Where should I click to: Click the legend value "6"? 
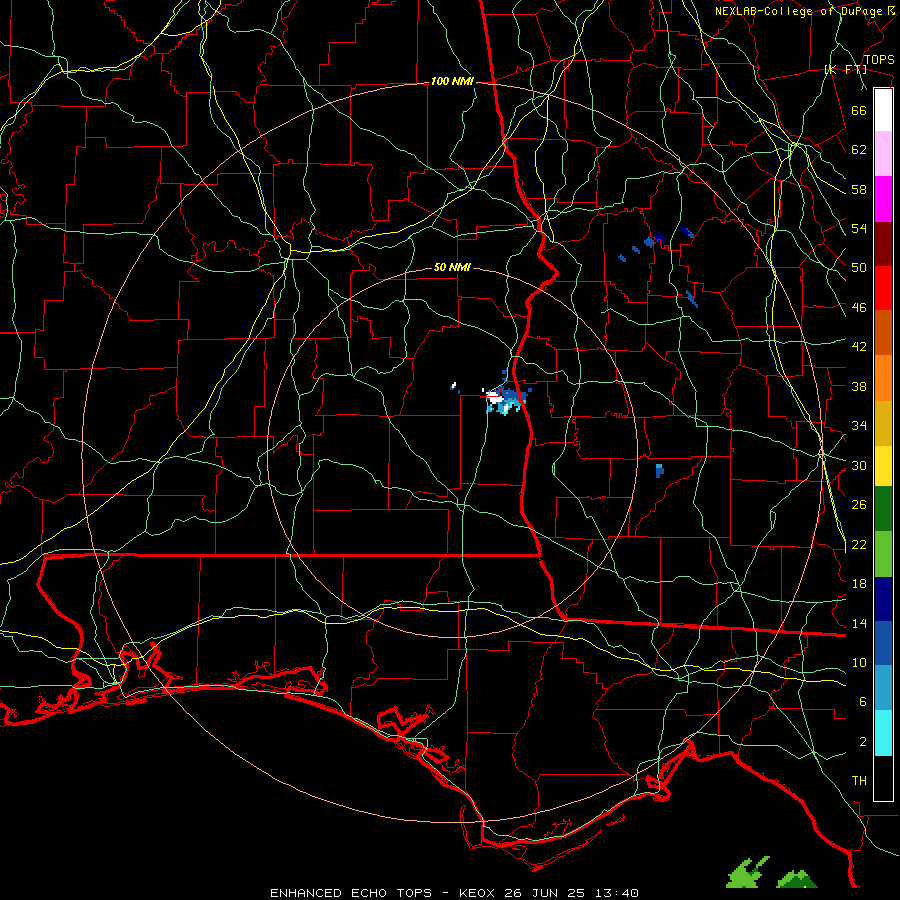(x=863, y=702)
